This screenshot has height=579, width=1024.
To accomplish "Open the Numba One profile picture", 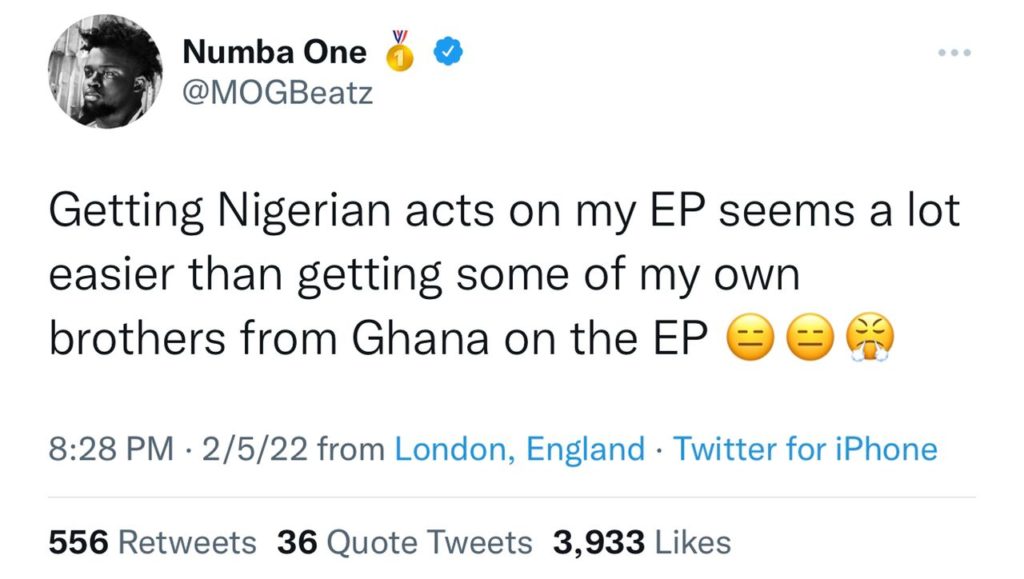I will 105,71.
